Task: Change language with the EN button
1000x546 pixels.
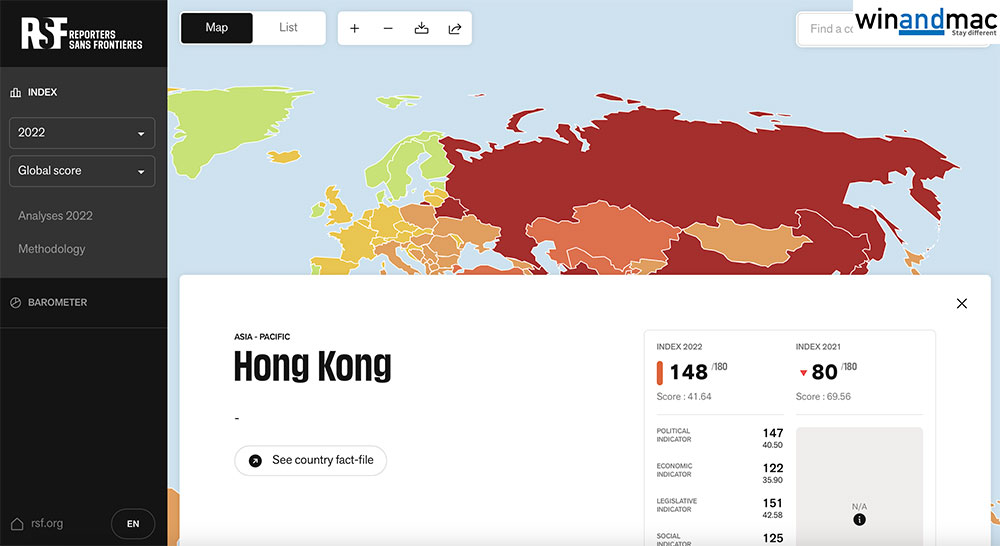Action: tap(133, 523)
